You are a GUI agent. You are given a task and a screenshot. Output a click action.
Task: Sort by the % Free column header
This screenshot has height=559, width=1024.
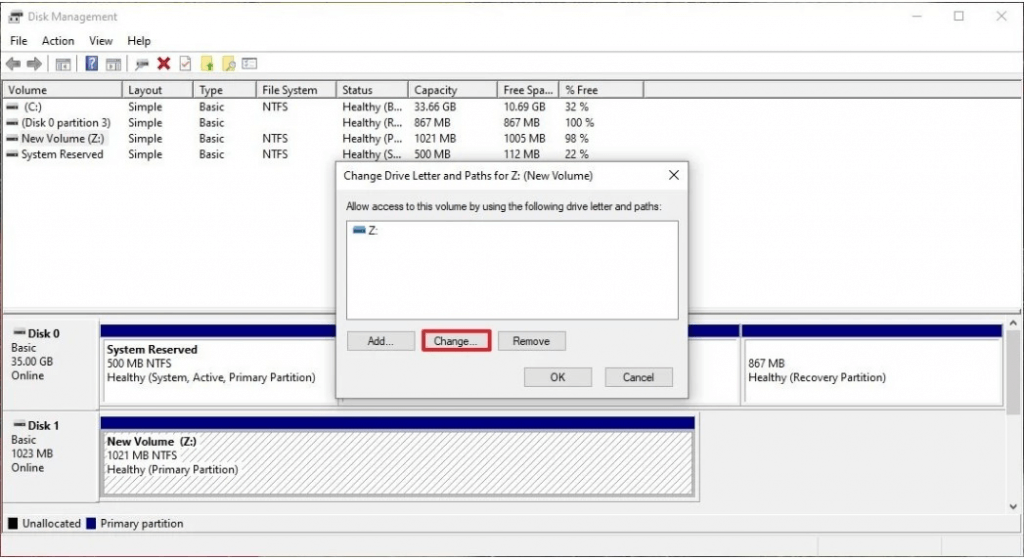point(601,90)
